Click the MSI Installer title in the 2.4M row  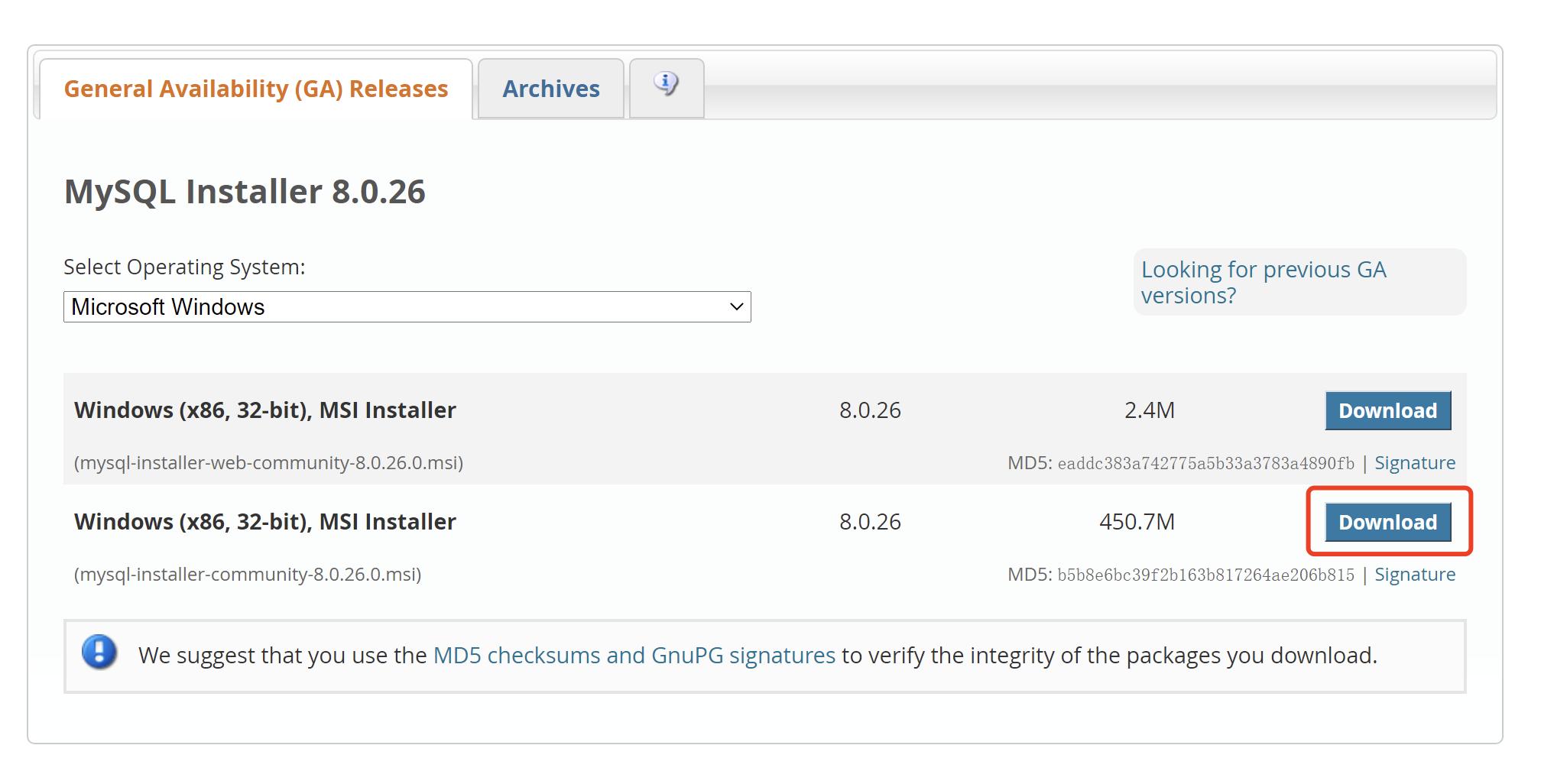tap(264, 410)
